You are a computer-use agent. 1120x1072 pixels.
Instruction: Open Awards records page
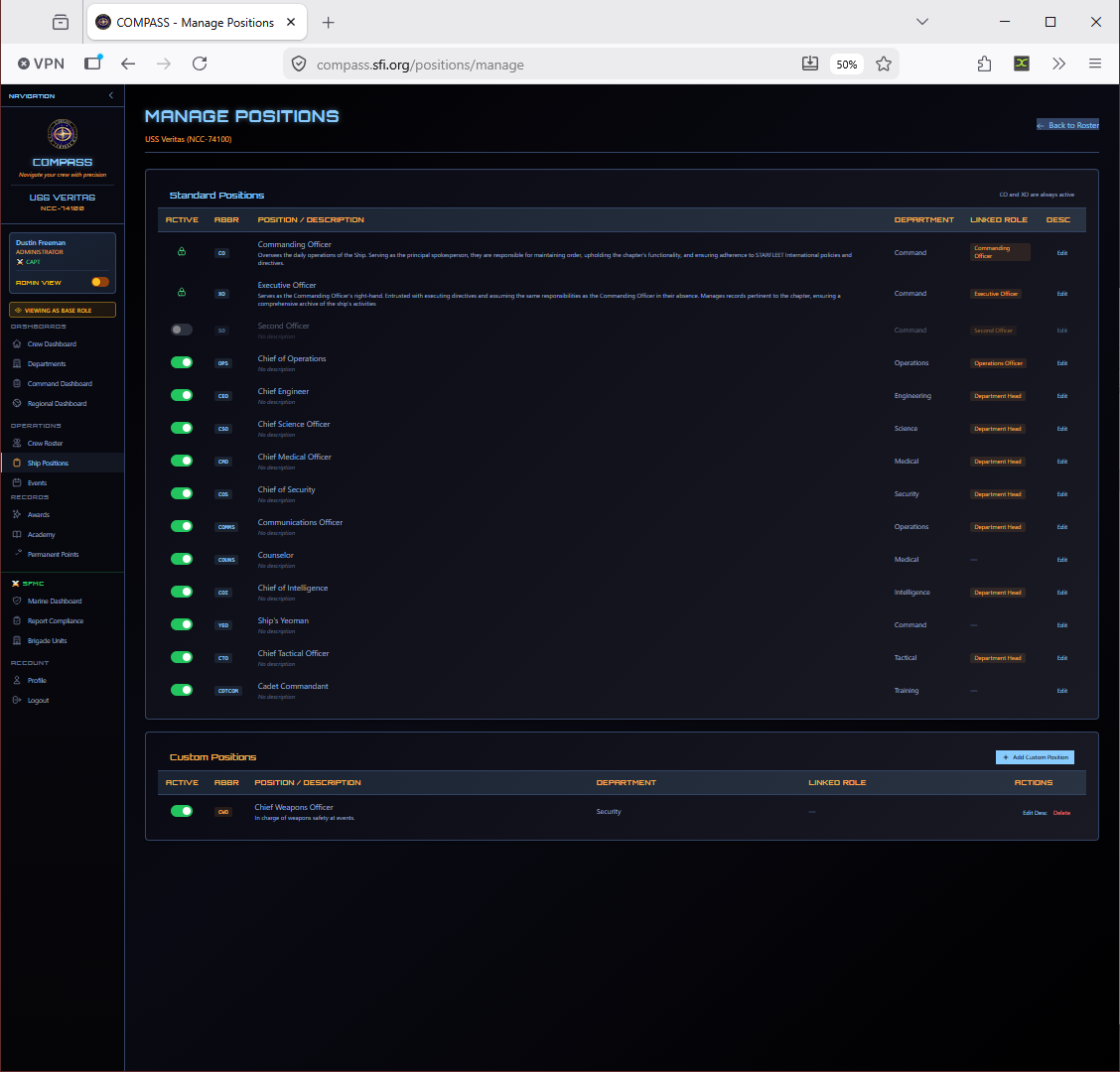click(x=38, y=514)
